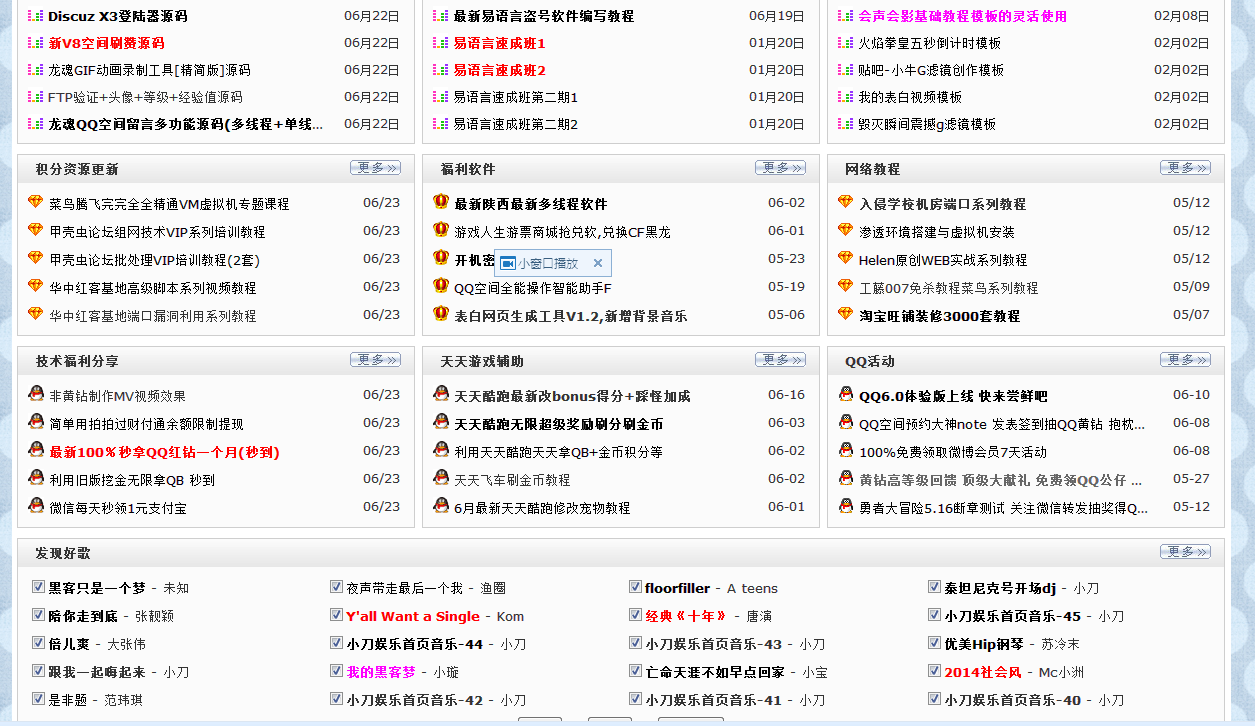Click the penguin icon beside 天天酷跑无限超级奖励刷分刷金币
Image resolution: width=1255 pixels, height=726 pixels.
click(441, 422)
